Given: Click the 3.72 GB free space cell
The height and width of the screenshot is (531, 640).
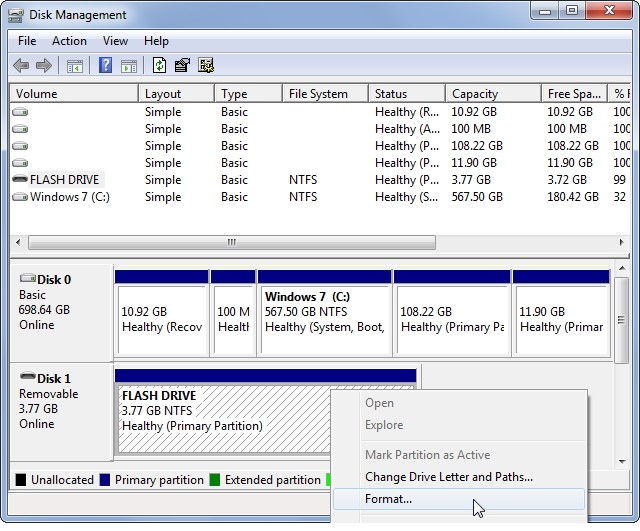Looking at the screenshot, I should (567, 180).
